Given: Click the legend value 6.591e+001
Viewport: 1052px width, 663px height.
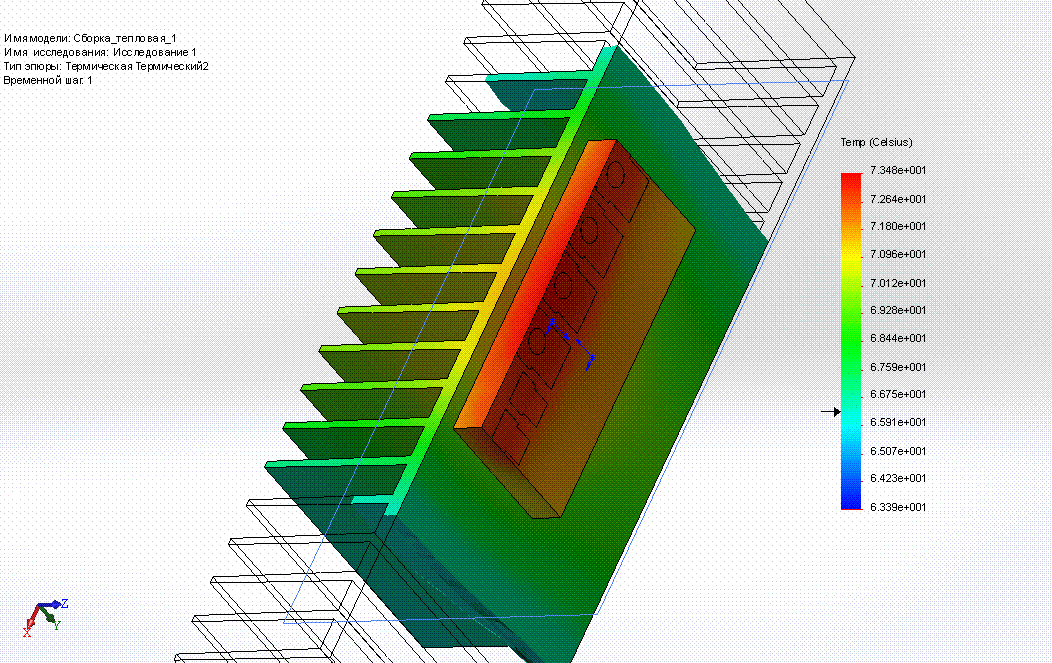Looking at the screenshot, I should [898, 422].
